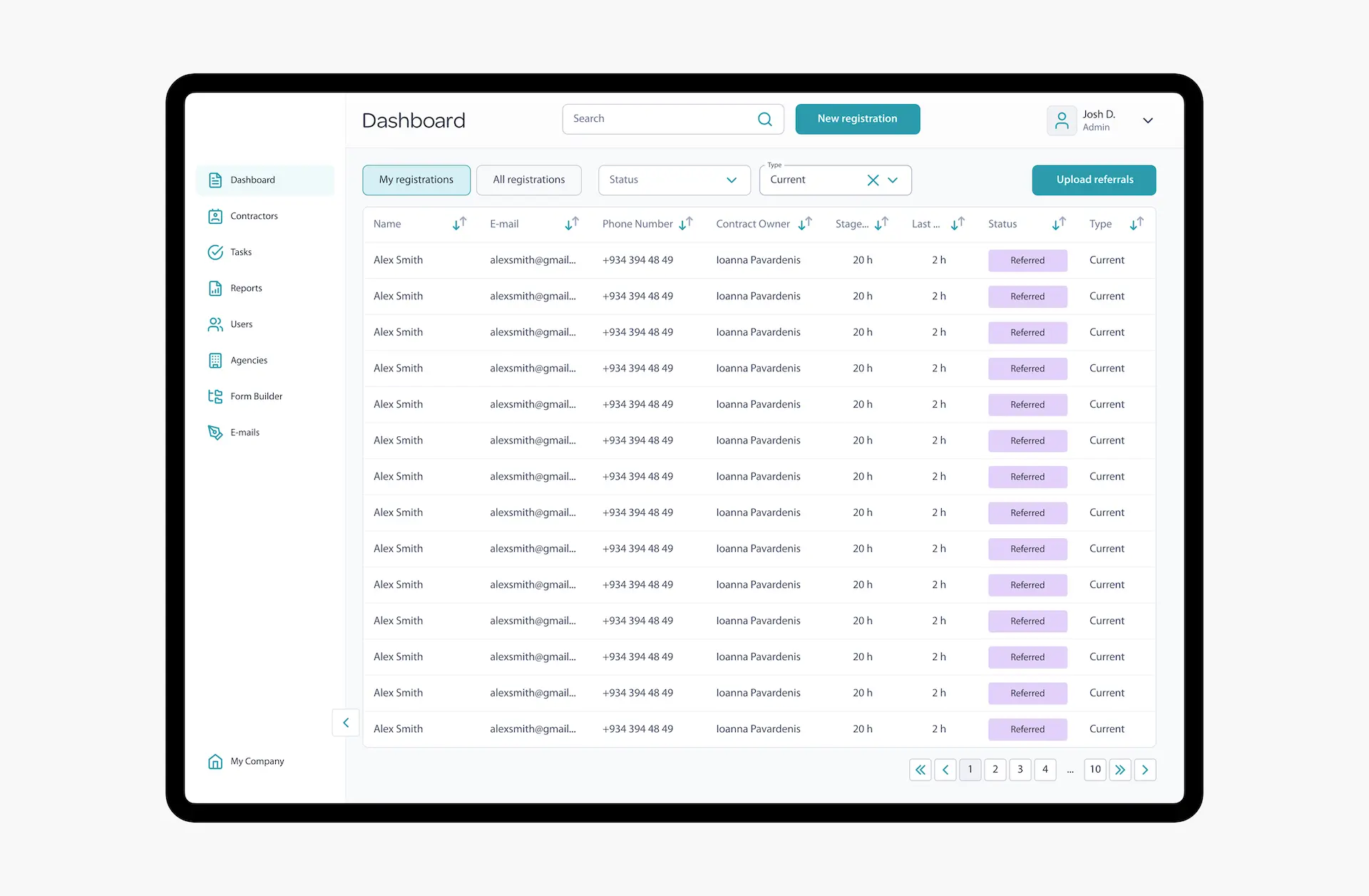Viewport: 1369px width, 896px height.
Task: Expand the user menu for Josh D.
Action: click(1148, 120)
